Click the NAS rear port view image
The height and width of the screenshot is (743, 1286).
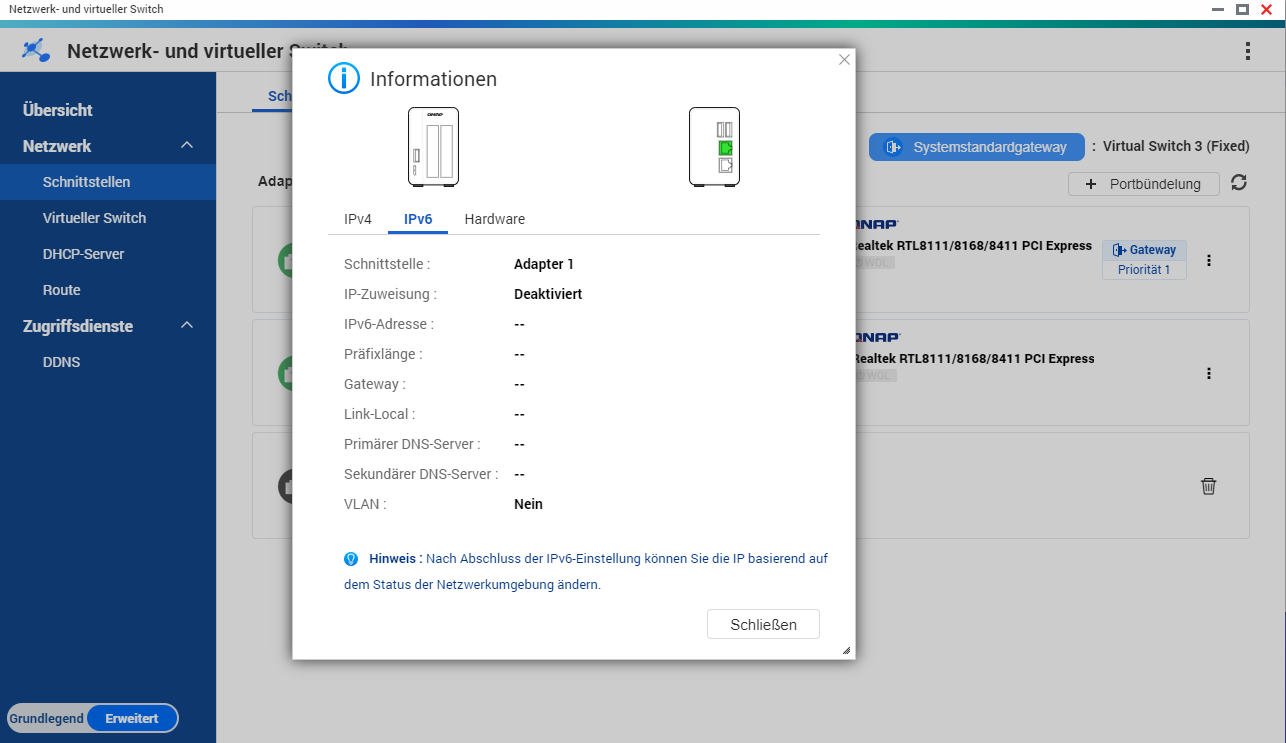pos(714,147)
